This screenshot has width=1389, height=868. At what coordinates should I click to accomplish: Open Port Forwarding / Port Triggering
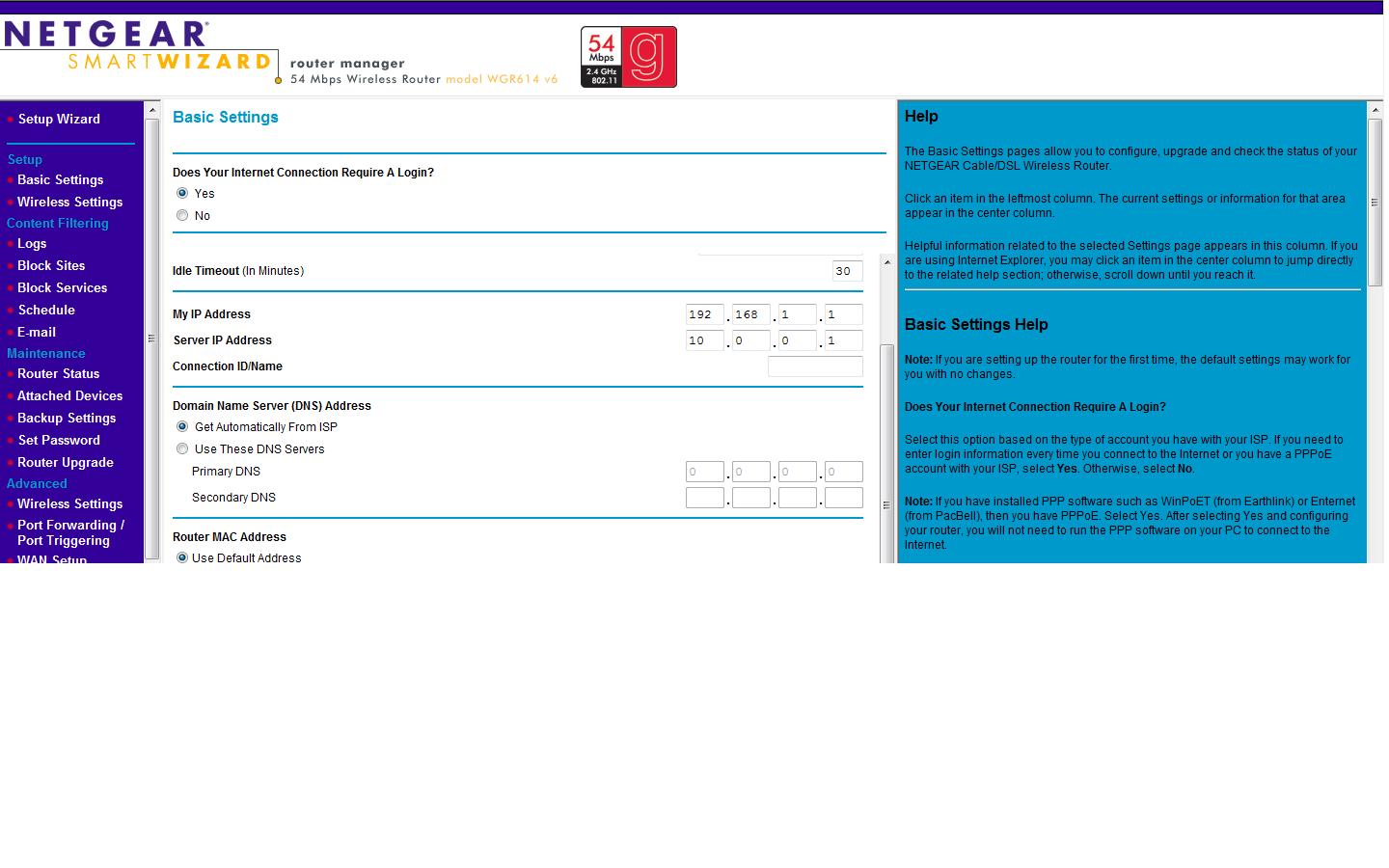point(70,532)
